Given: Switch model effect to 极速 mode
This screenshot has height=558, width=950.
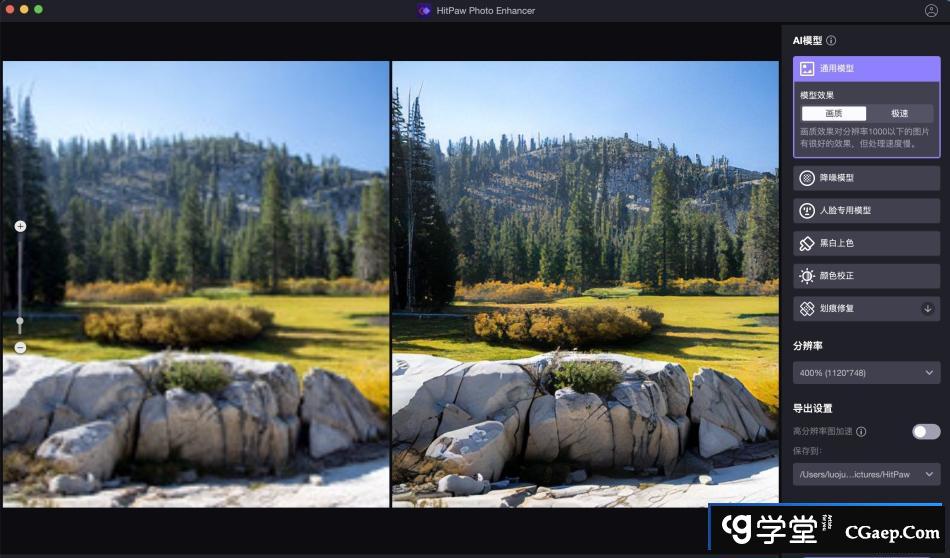Looking at the screenshot, I should point(899,114).
